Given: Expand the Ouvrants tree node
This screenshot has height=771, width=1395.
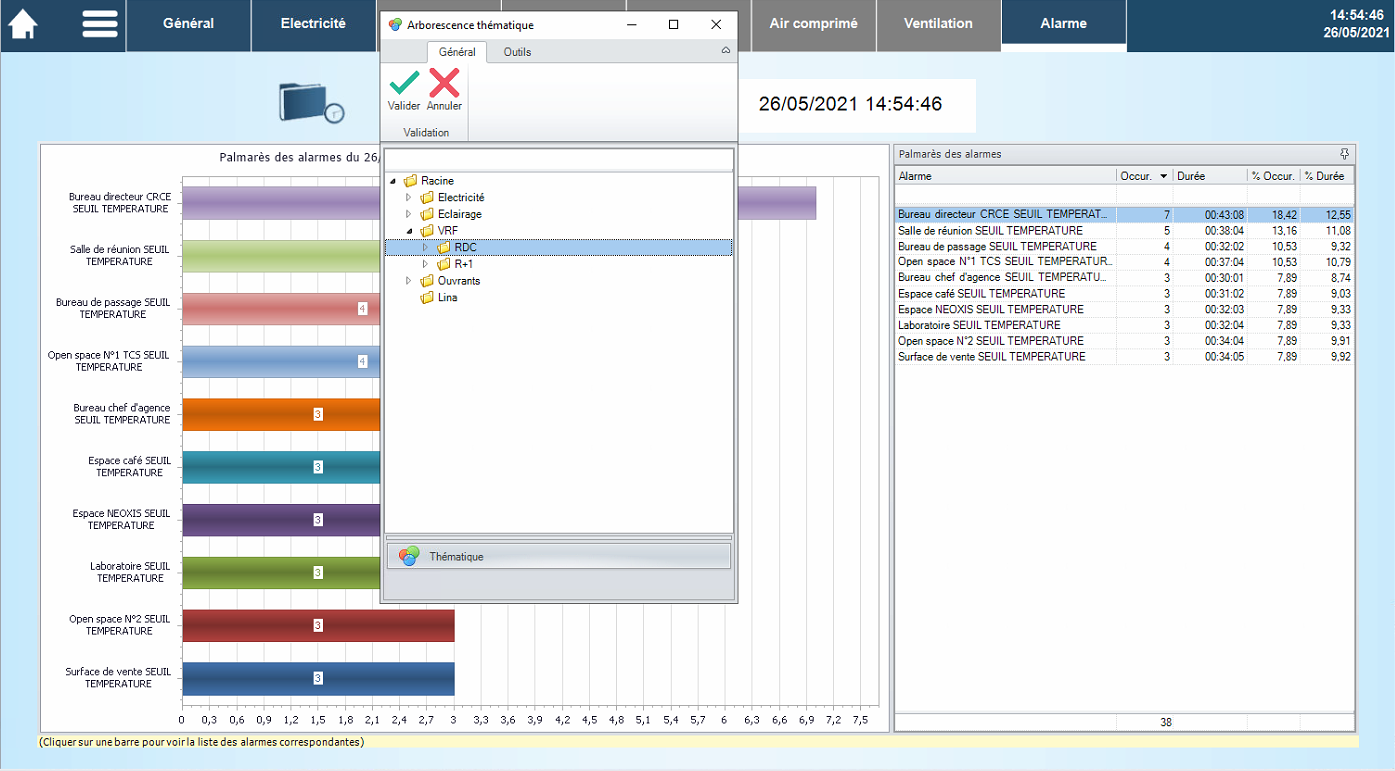Looking at the screenshot, I should pos(408,281).
